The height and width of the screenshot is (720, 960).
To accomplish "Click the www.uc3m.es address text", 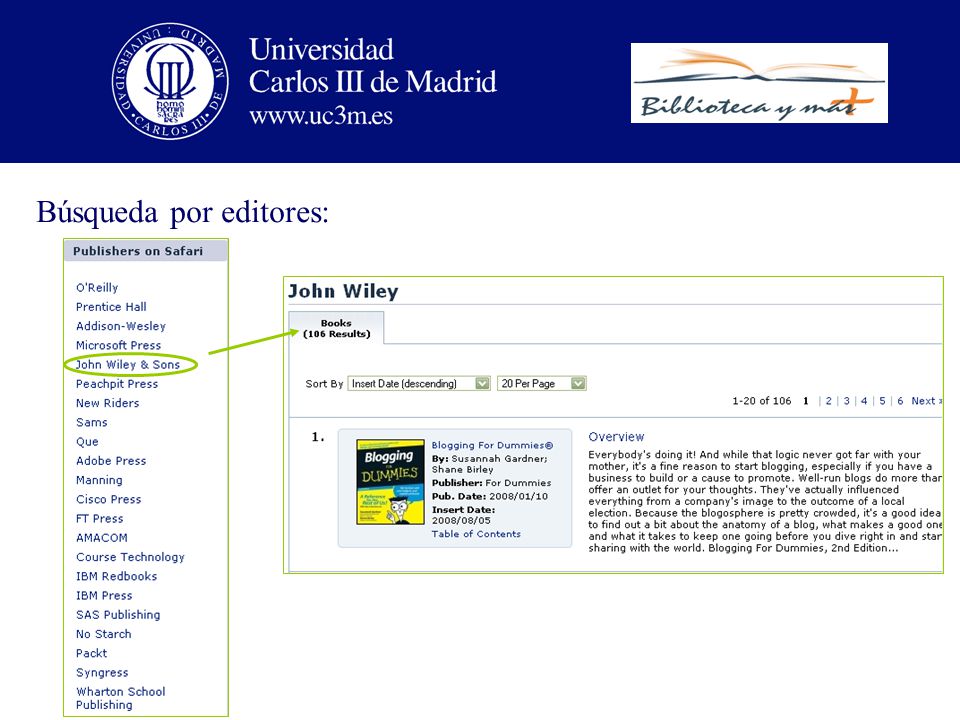I will click(x=321, y=116).
